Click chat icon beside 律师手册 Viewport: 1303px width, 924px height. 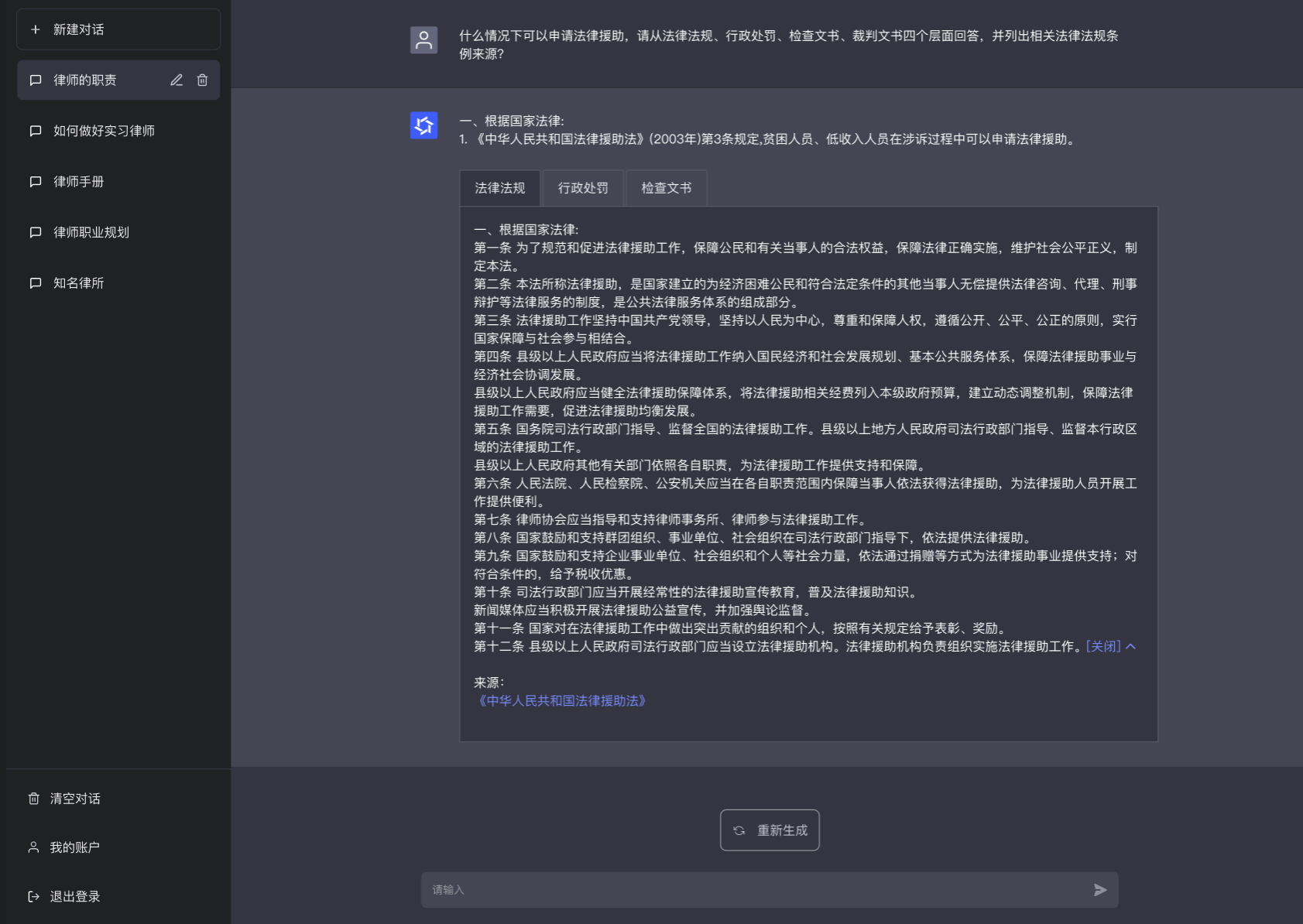tap(36, 181)
